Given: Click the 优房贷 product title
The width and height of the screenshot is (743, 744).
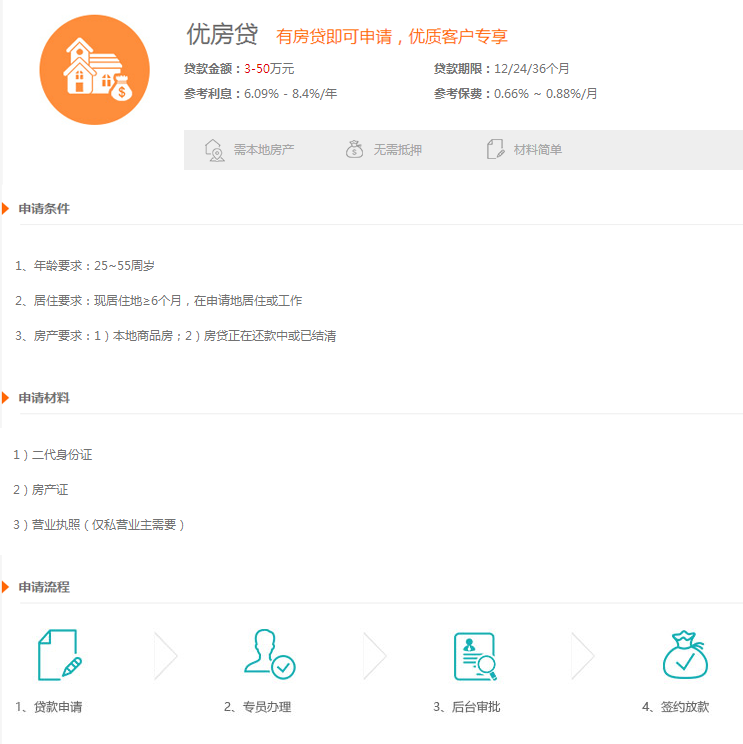Looking at the screenshot, I should coord(222,34).
